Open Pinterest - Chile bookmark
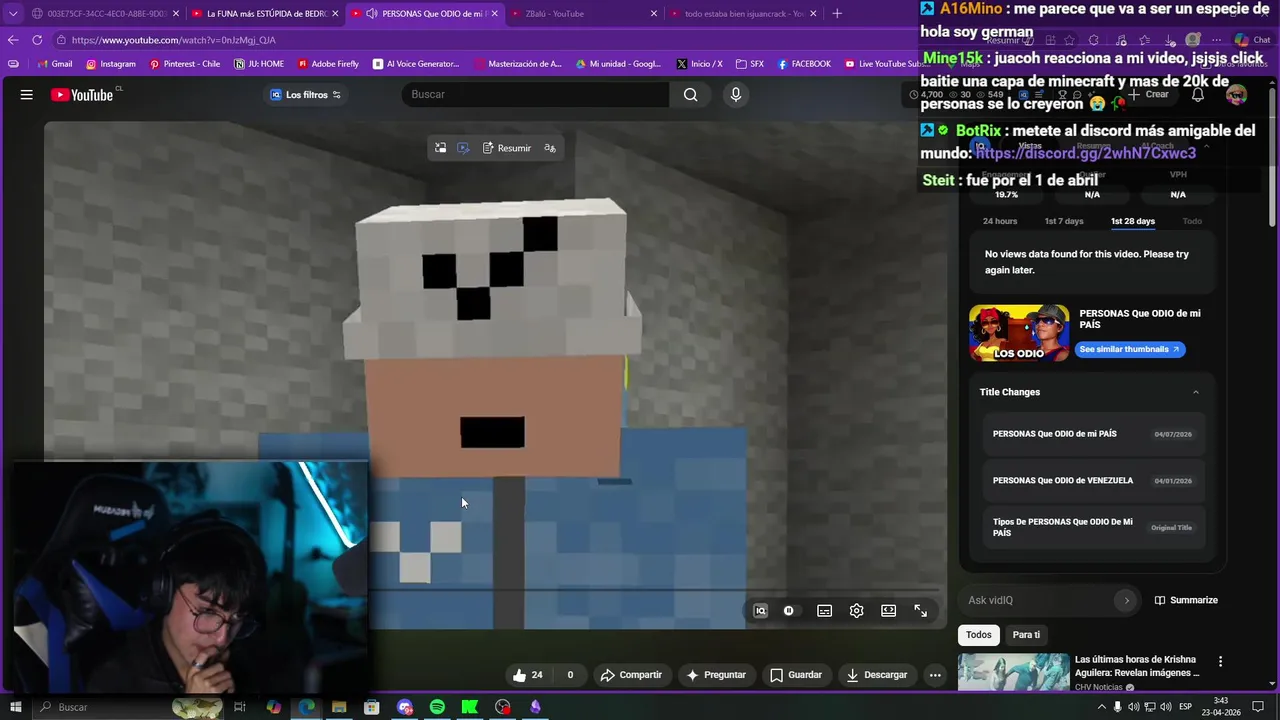Image resolution: width=1280 pixels, height=720 pixels. pyautogui.click(x=184, y=64)
